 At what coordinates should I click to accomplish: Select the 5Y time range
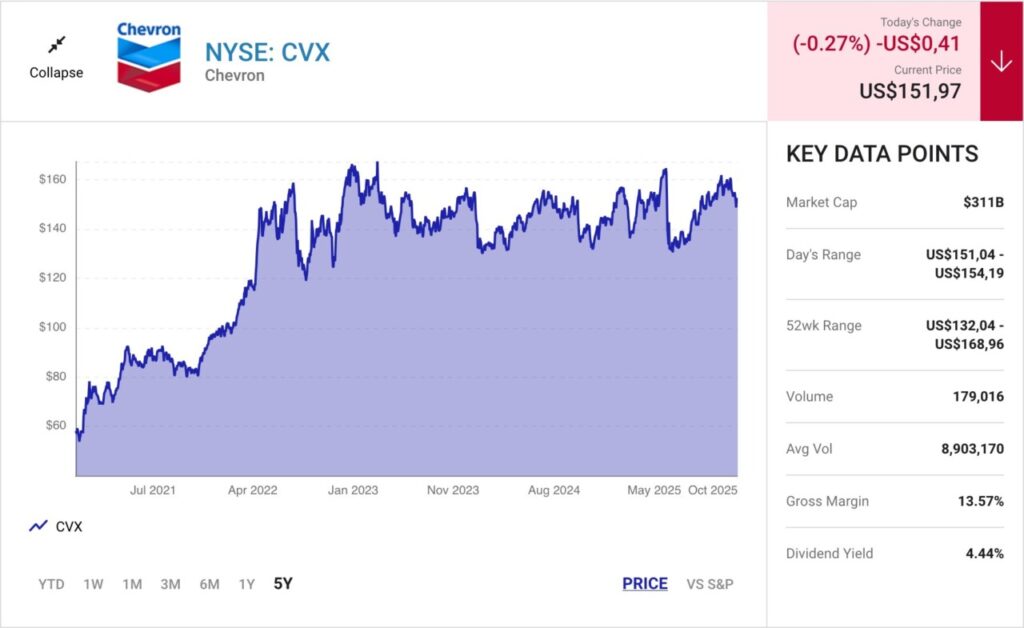click(x=283, y=584)
